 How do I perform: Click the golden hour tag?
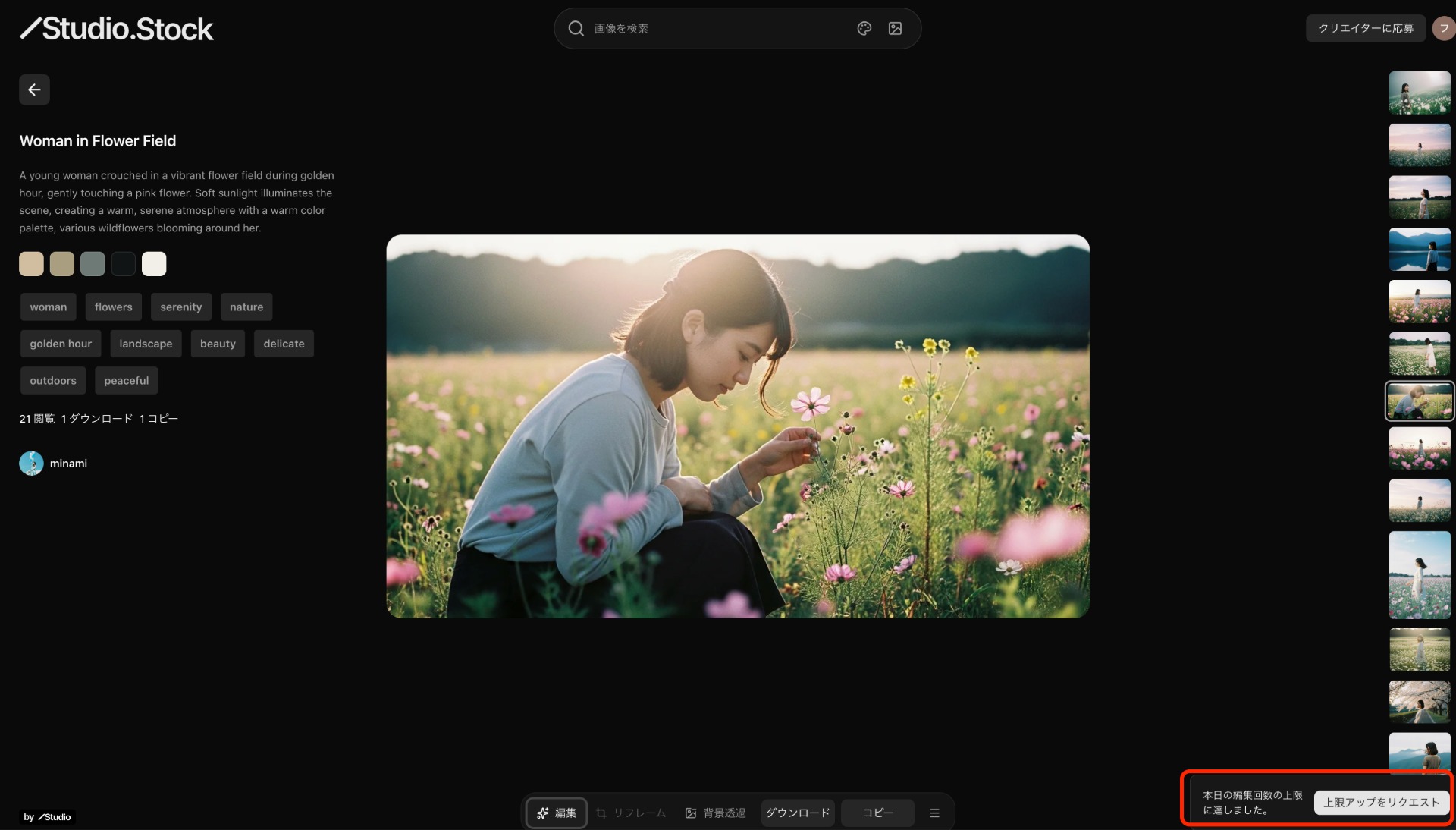[61, 344]
